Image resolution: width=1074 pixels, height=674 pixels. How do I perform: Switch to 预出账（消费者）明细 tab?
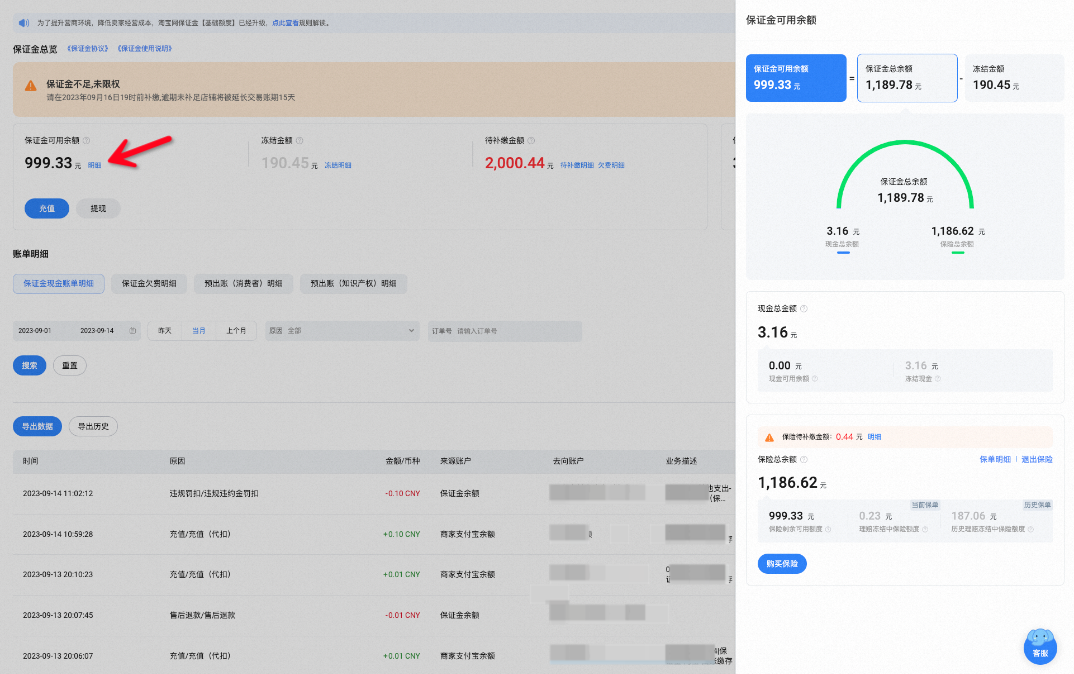tap(243, 284)
